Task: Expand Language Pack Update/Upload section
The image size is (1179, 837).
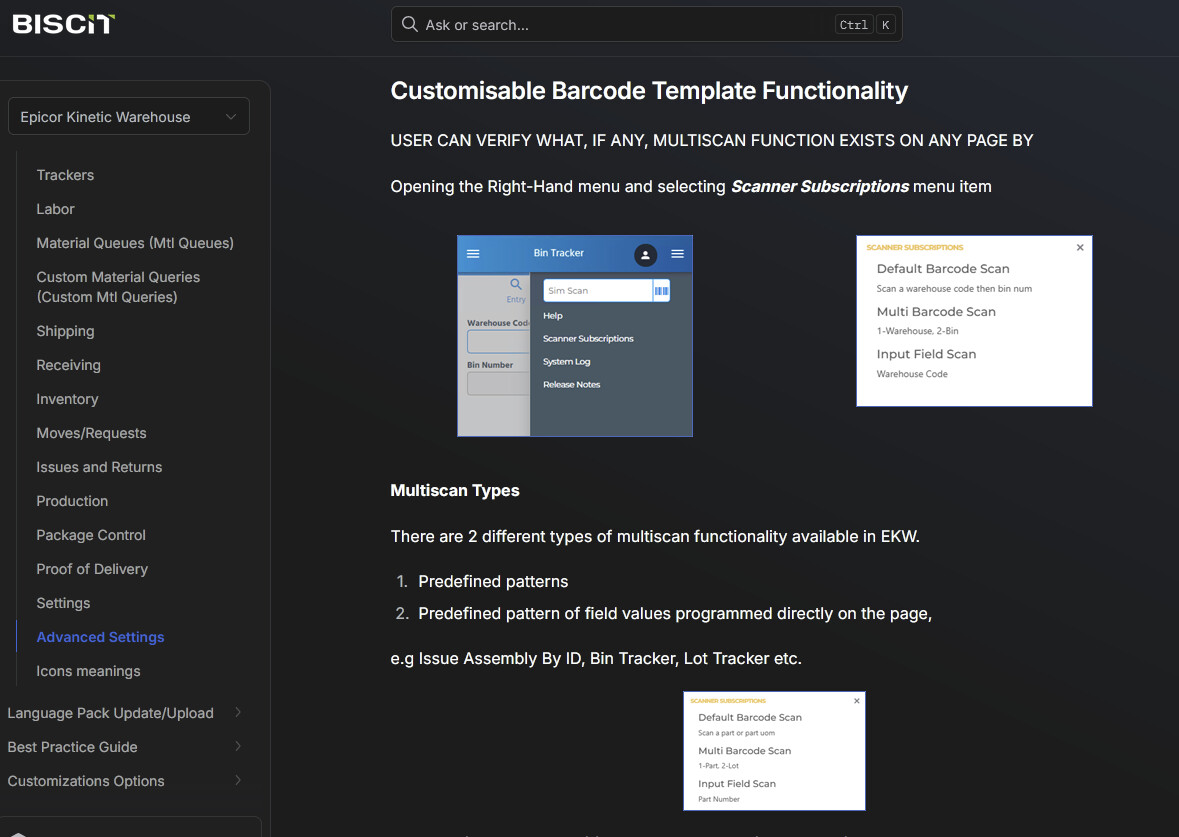Action: click(x=238, y=713)
